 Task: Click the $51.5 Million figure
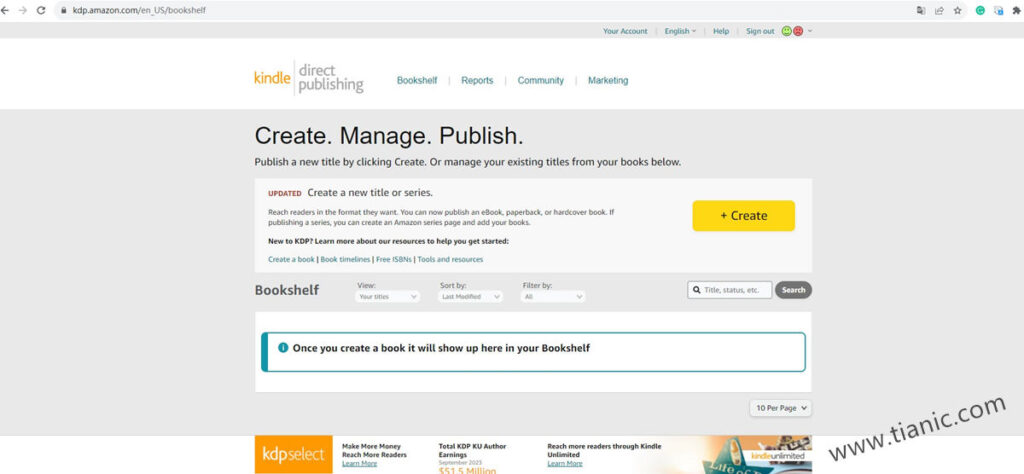[467, 470]
